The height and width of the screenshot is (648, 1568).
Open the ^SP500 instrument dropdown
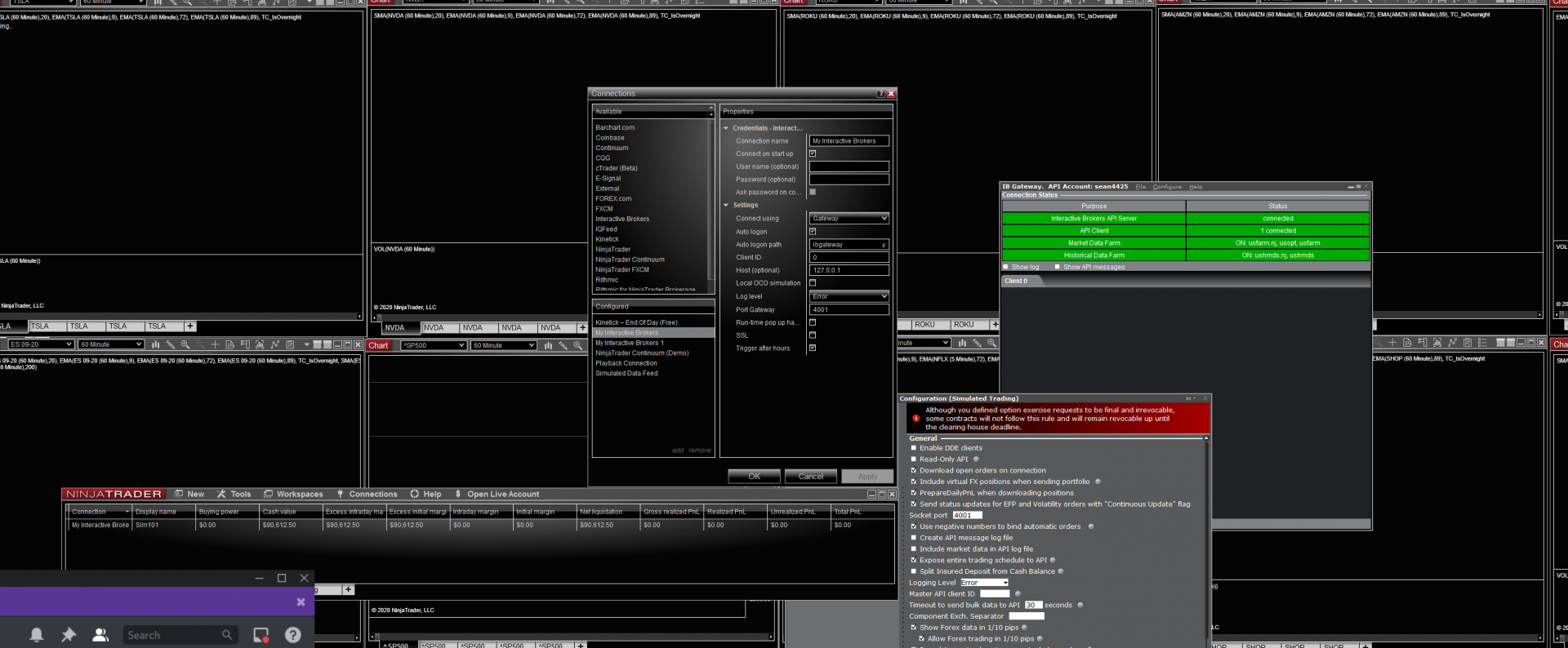coord(434,345)
